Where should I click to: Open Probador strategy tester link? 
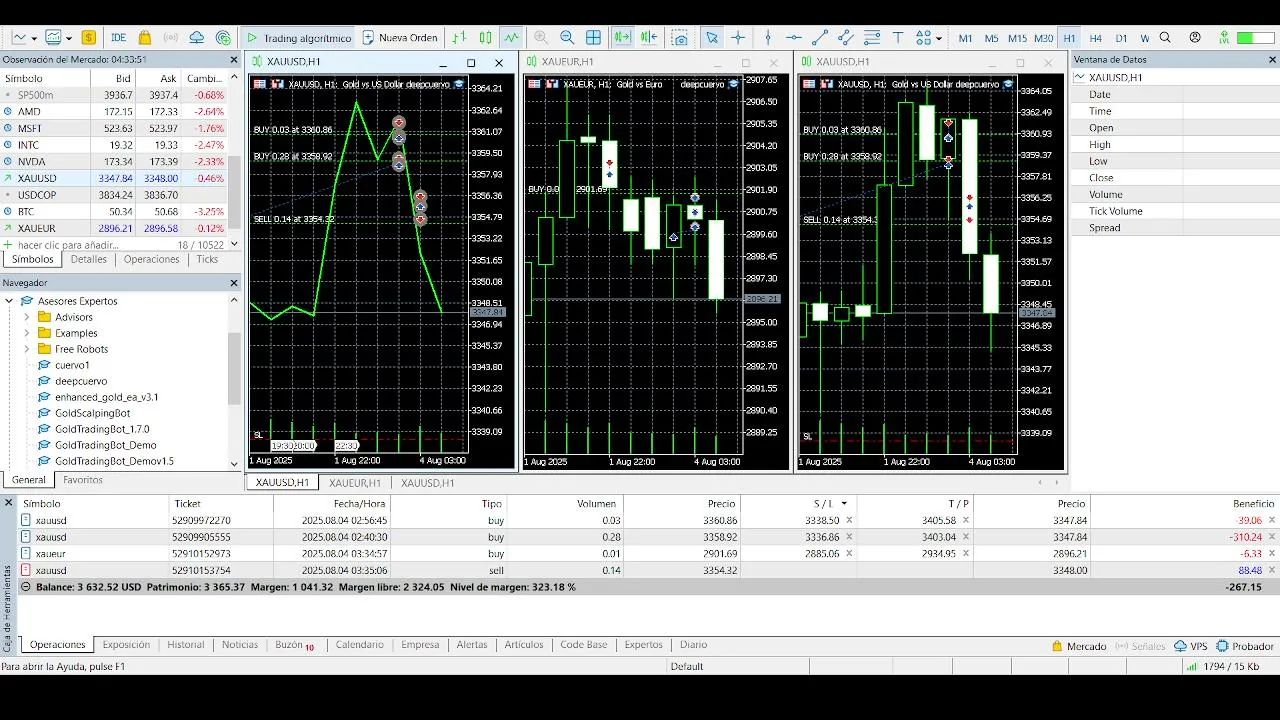[x=1245, y=646]
